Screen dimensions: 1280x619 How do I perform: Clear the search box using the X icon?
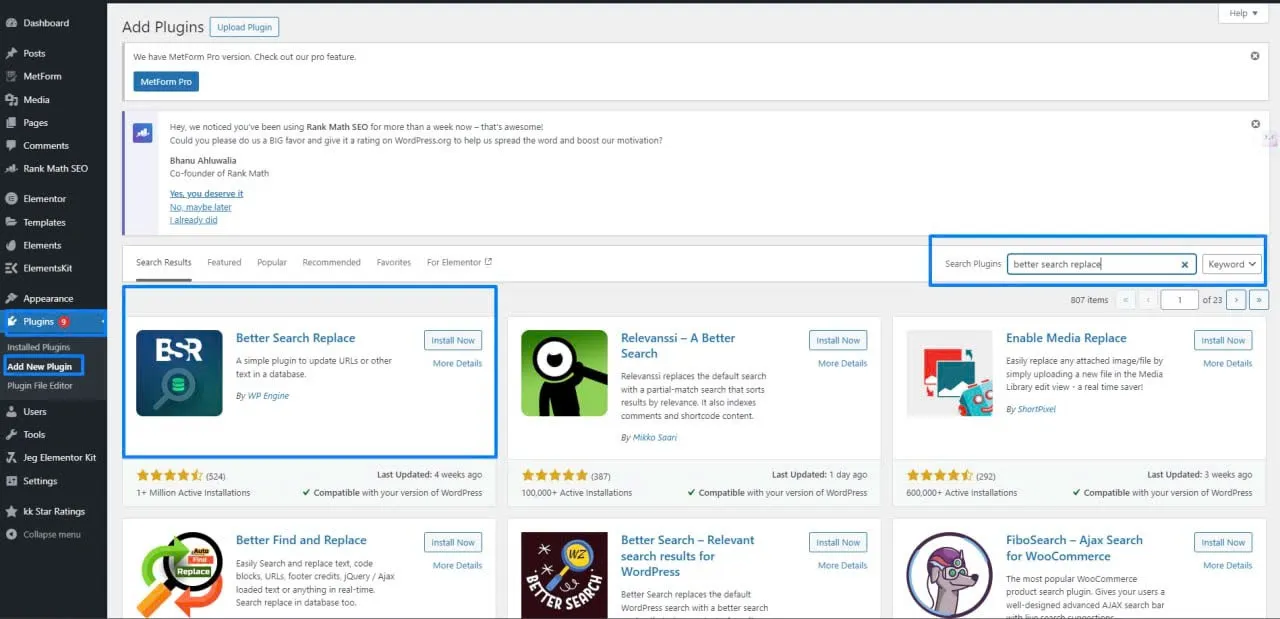point(1185,263)
